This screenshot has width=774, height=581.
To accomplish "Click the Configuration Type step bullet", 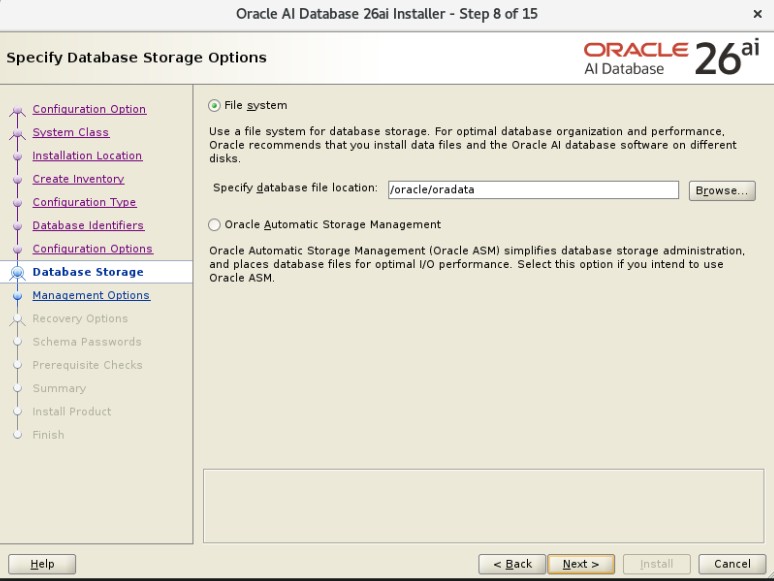I will click(18, 202).
